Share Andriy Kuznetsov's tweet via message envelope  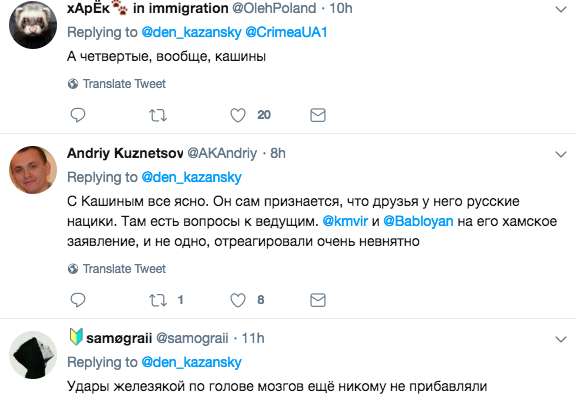(318, 300)
